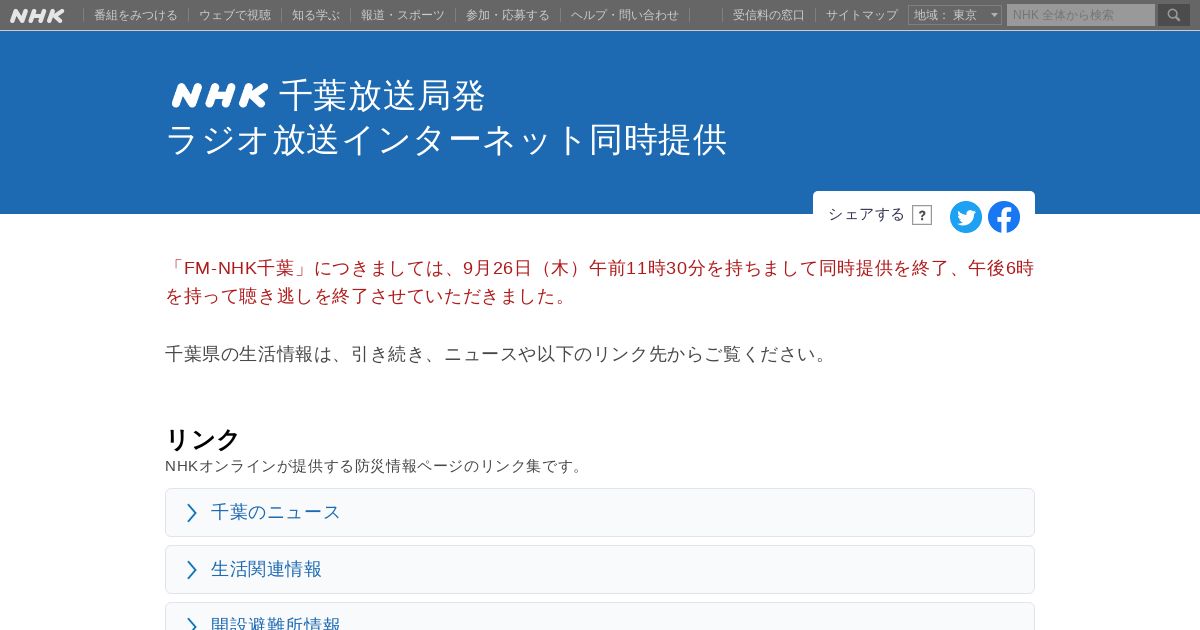Click the リンク section heading
Screen dimensions: 1200x630
coord(202,439)
